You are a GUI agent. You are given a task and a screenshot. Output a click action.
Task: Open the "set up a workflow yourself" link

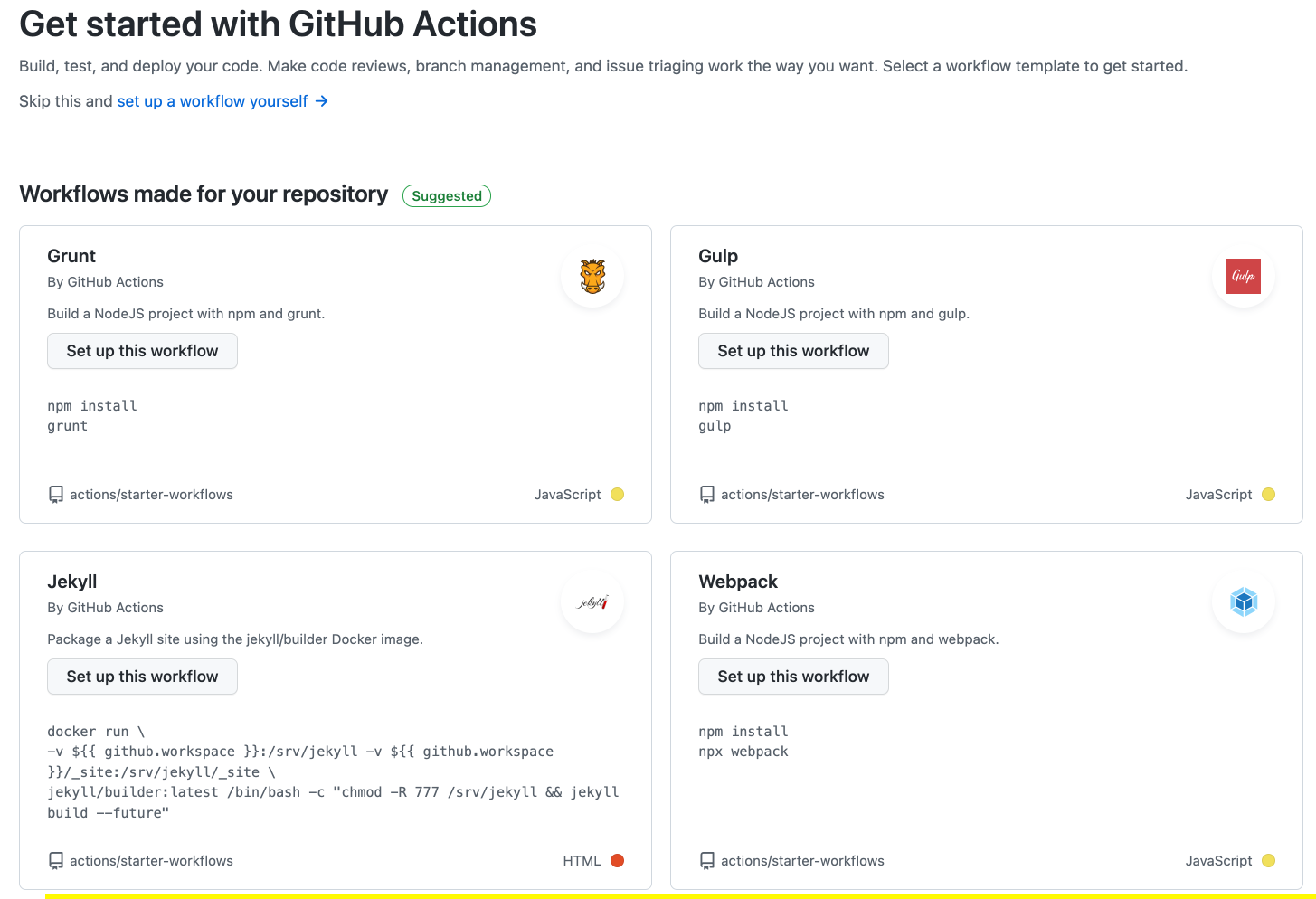(213, 101)
